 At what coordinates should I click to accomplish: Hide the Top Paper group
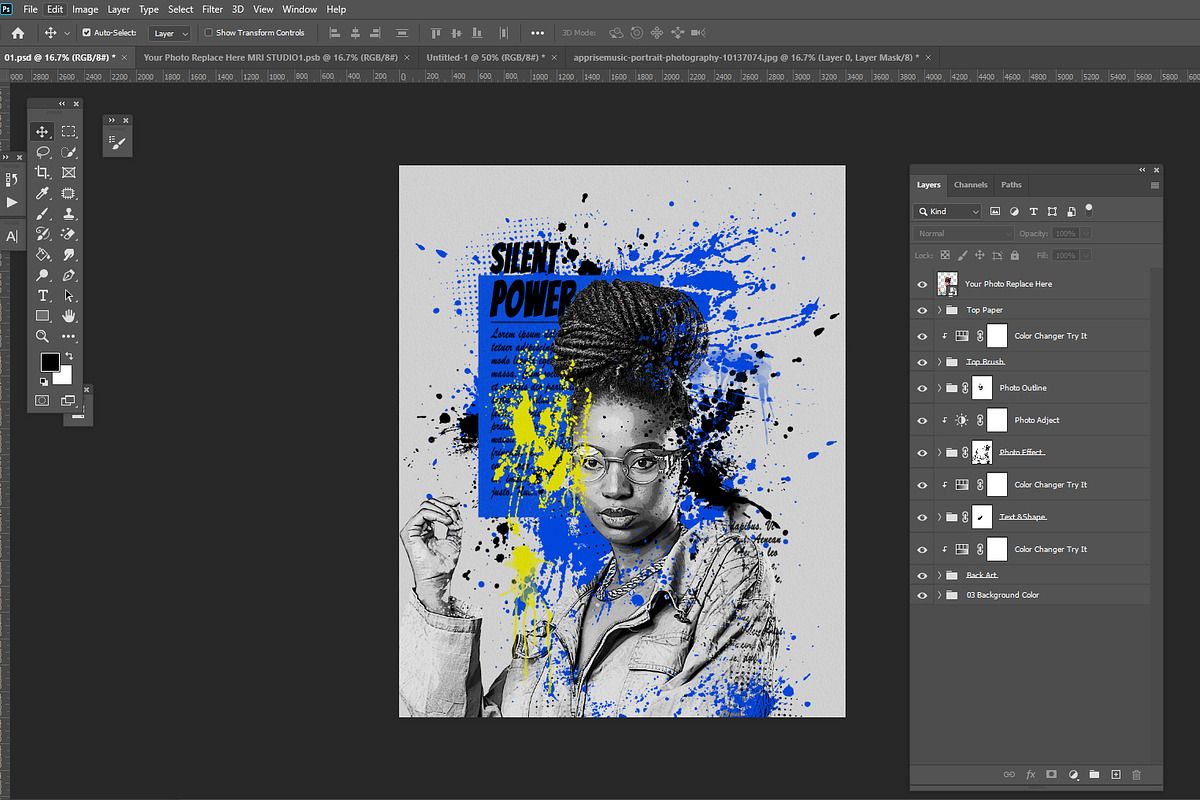point(922,310)
